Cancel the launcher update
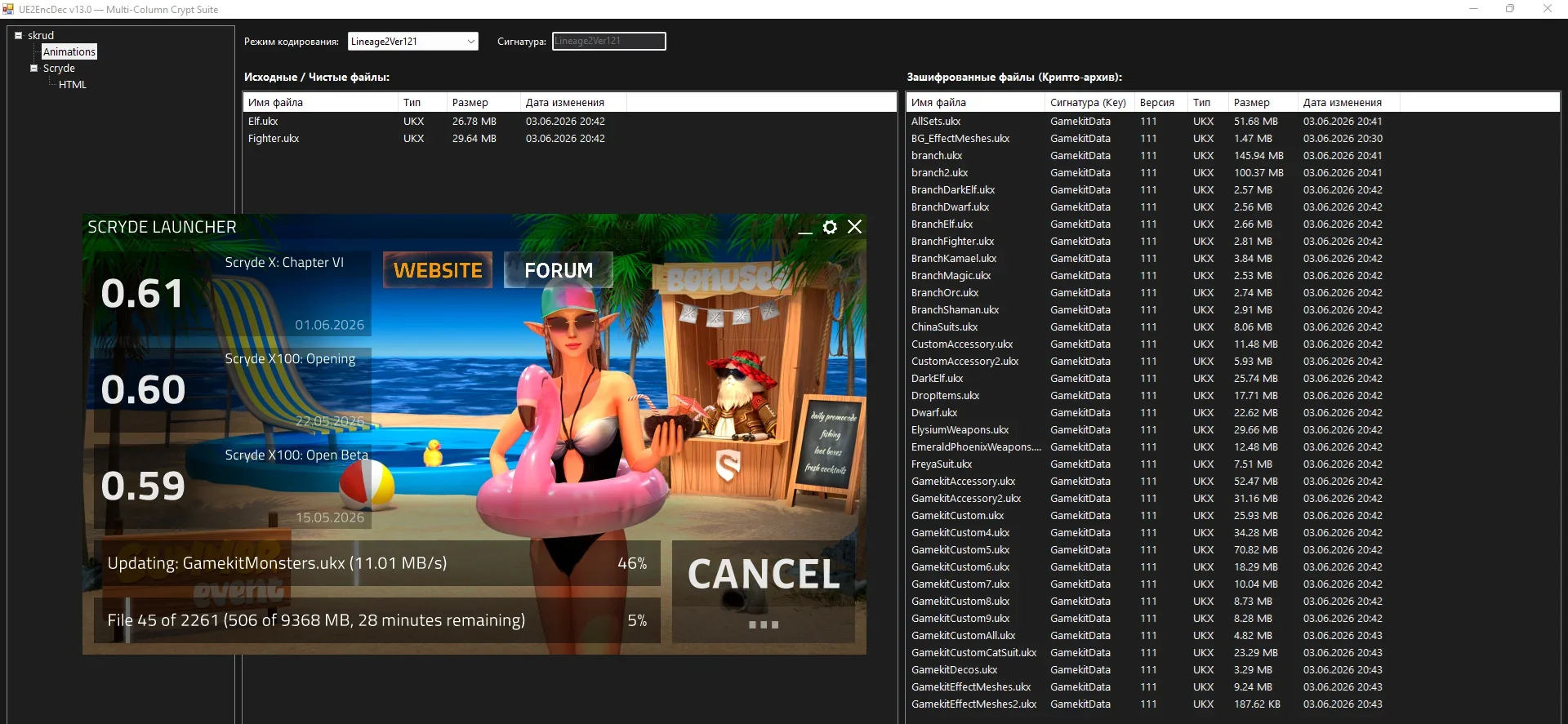The width and height of the screenshot is (1568, 724). click(764, 591)
